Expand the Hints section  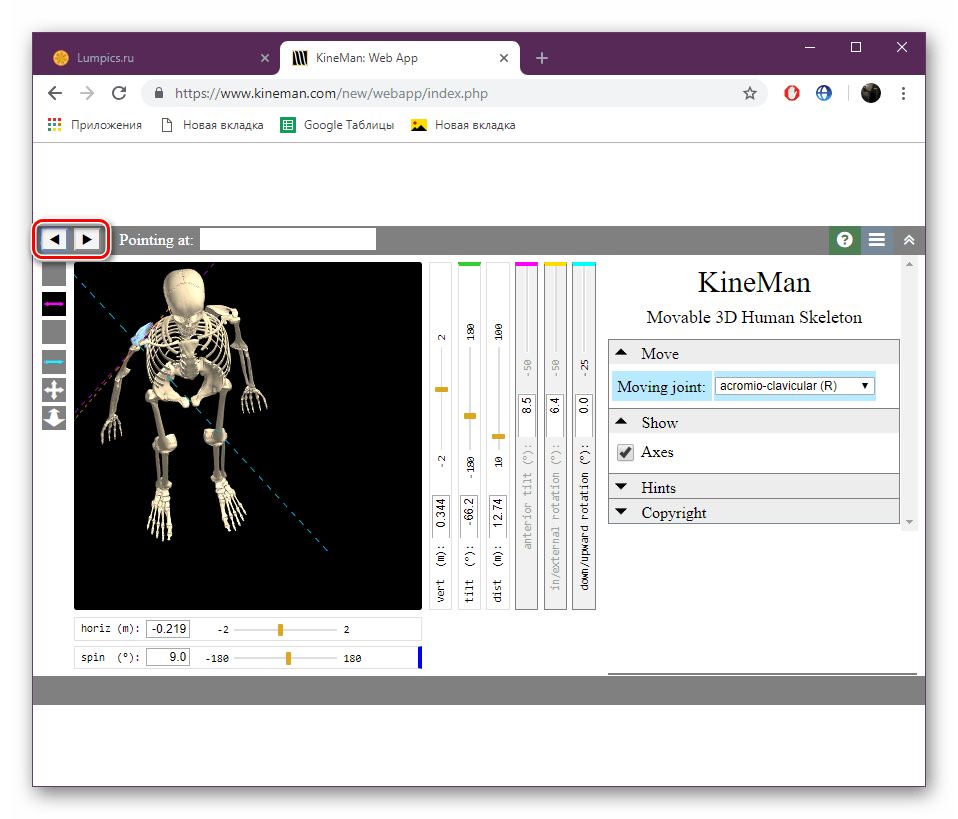(x=658, y=488)
